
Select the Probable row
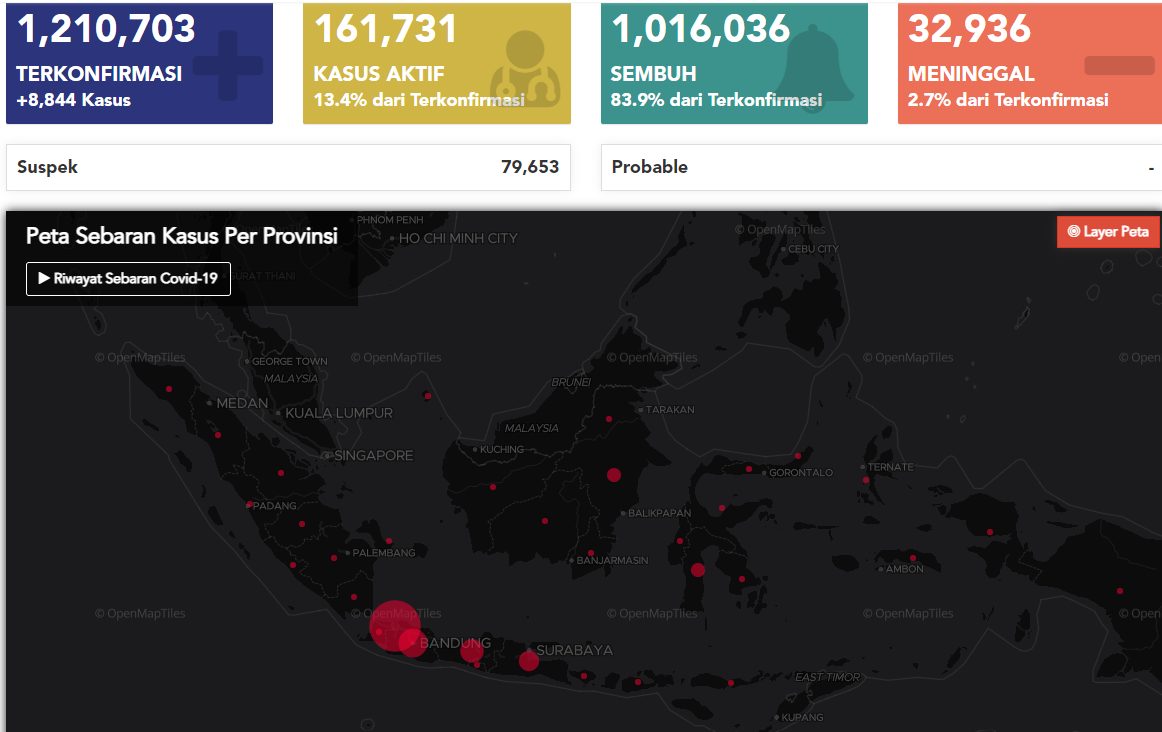(x=882, y=167)
